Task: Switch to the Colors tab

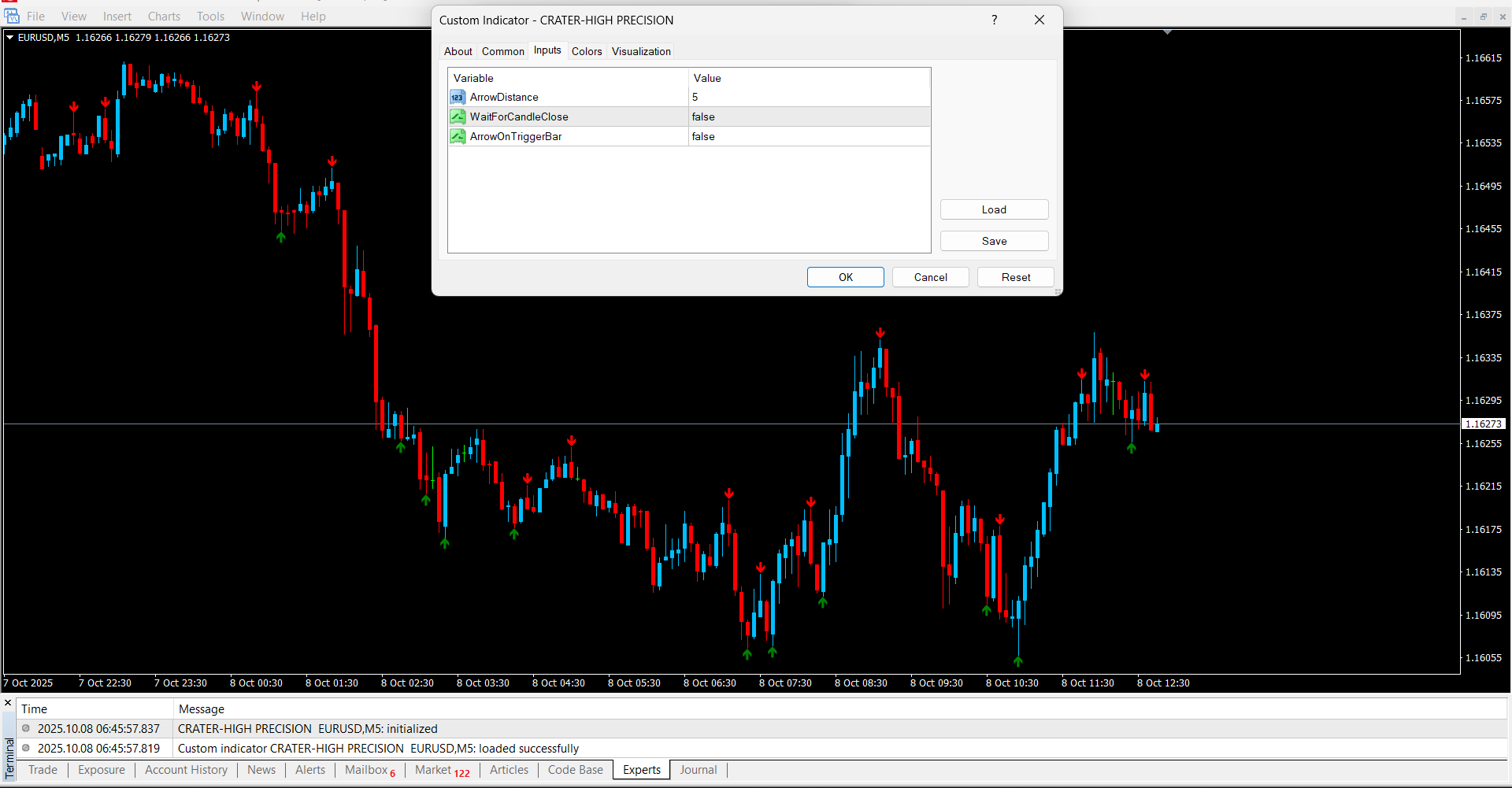Action: click(587, 52)
